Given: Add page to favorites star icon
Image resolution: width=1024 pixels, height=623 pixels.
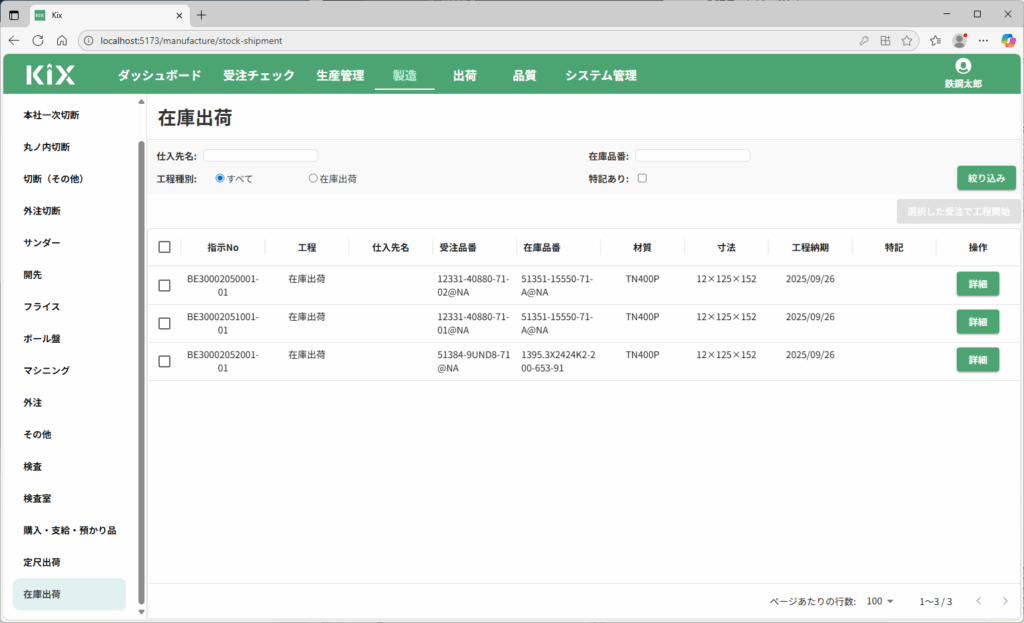Looking at the screenshot, I should [x=906, y=41].
